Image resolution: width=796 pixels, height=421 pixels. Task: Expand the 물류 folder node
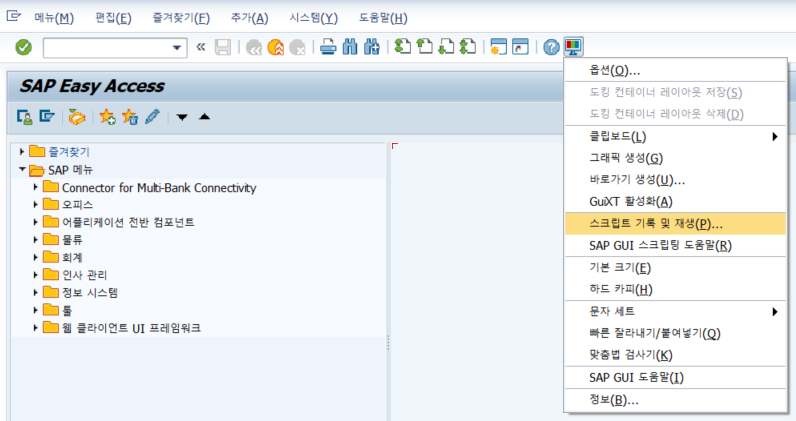[x=35, y=240]
